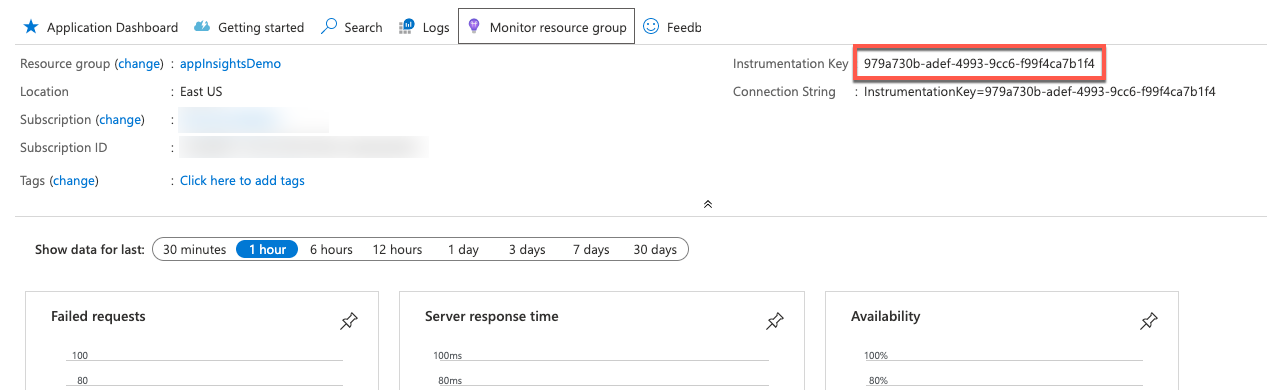Select the 30 minutes time range
The image size is (1267, 390).
(x=195, y=250)
